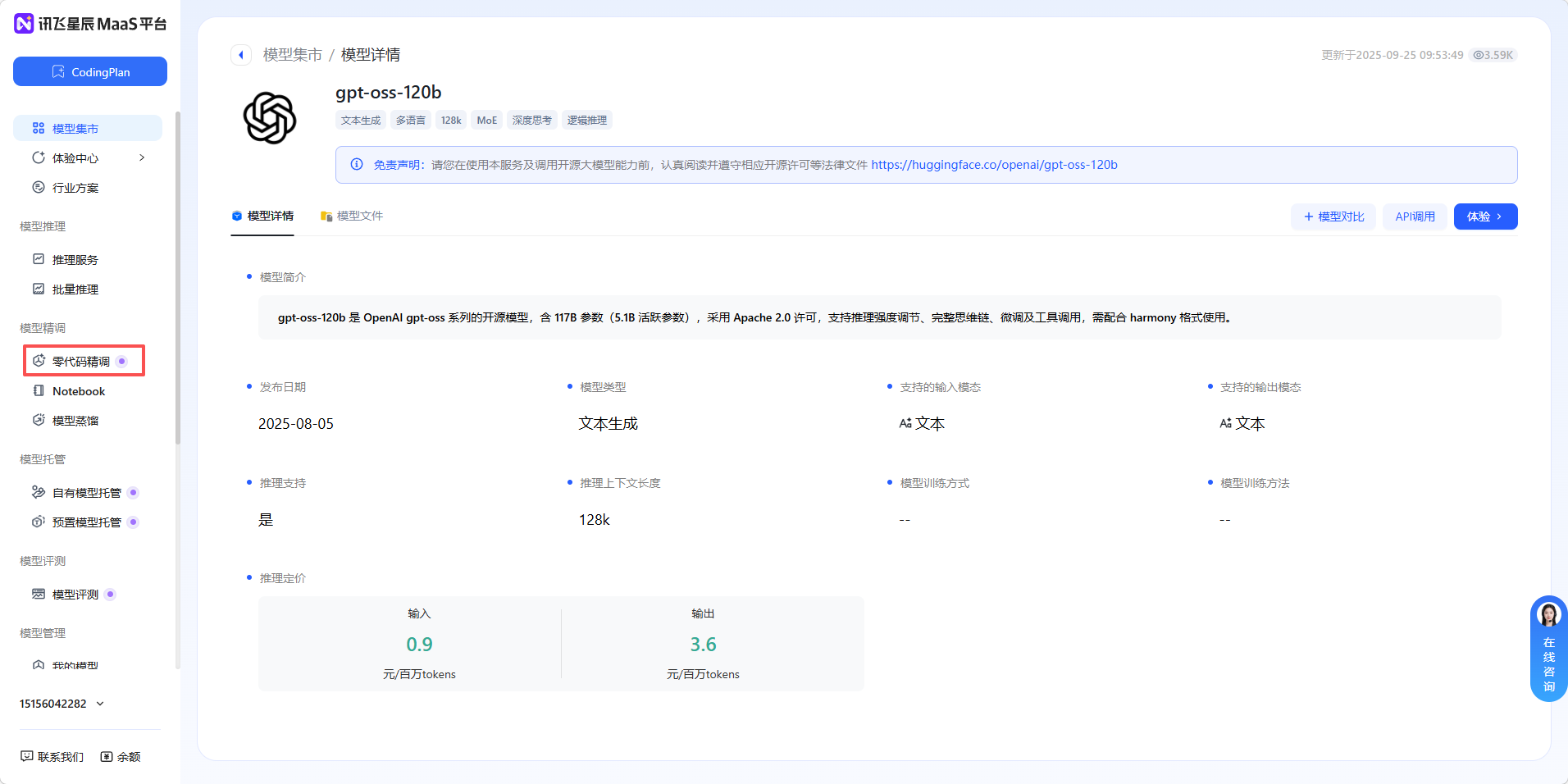Click the 模型评测 sidebar icon

[39, 594]
